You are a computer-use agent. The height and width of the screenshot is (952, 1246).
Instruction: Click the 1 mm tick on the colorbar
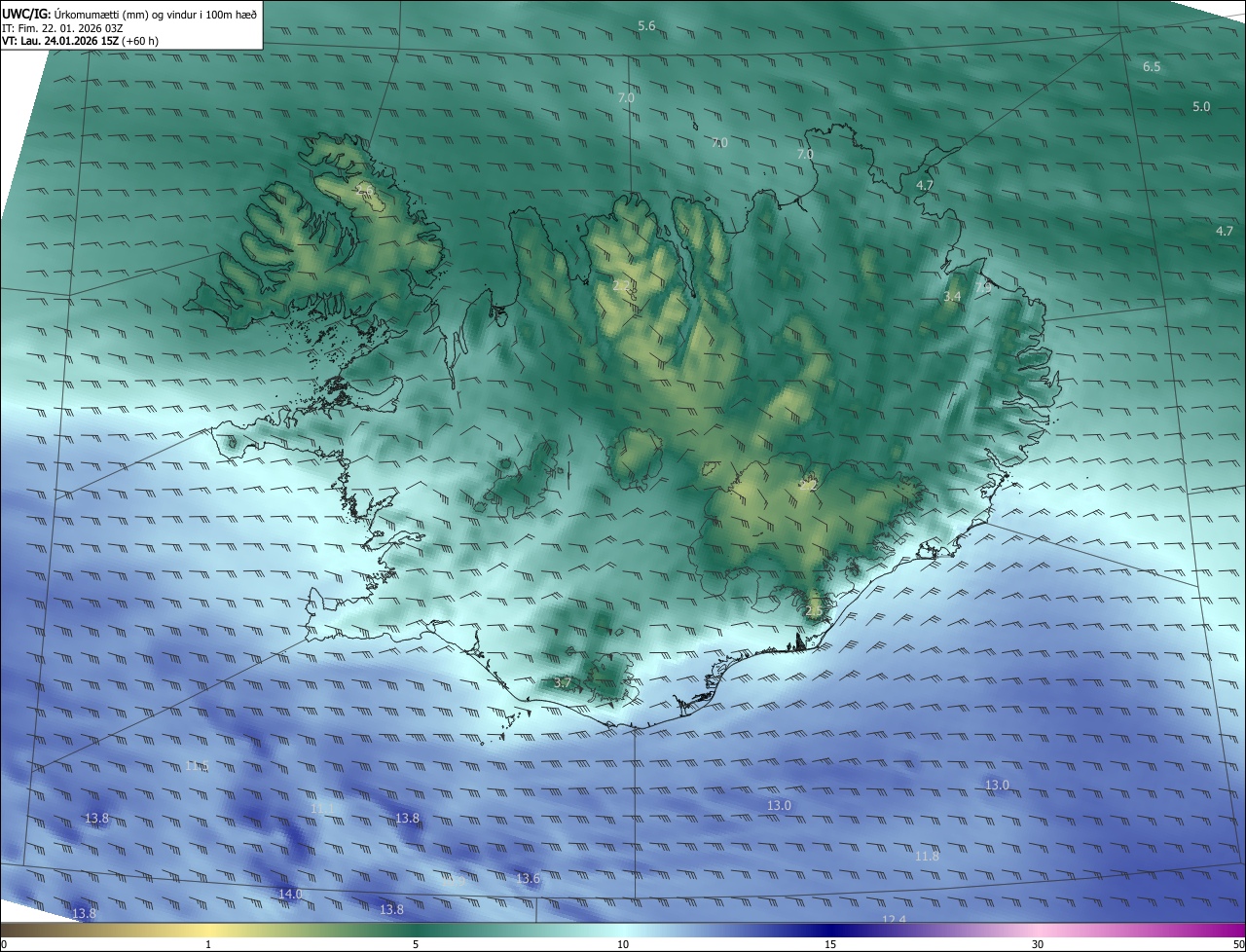(208, 945)
